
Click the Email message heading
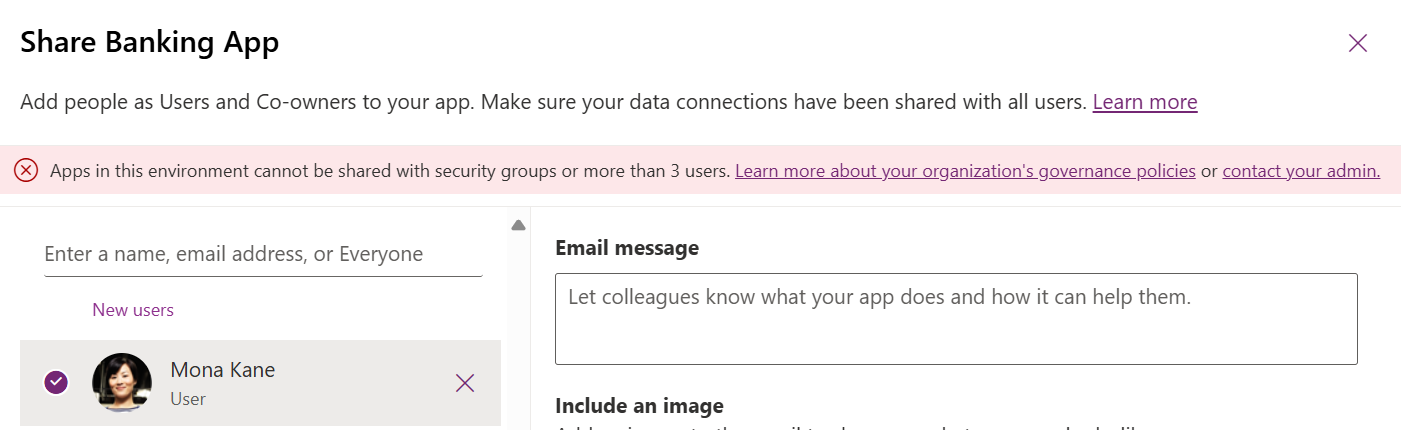coord(627,248)
